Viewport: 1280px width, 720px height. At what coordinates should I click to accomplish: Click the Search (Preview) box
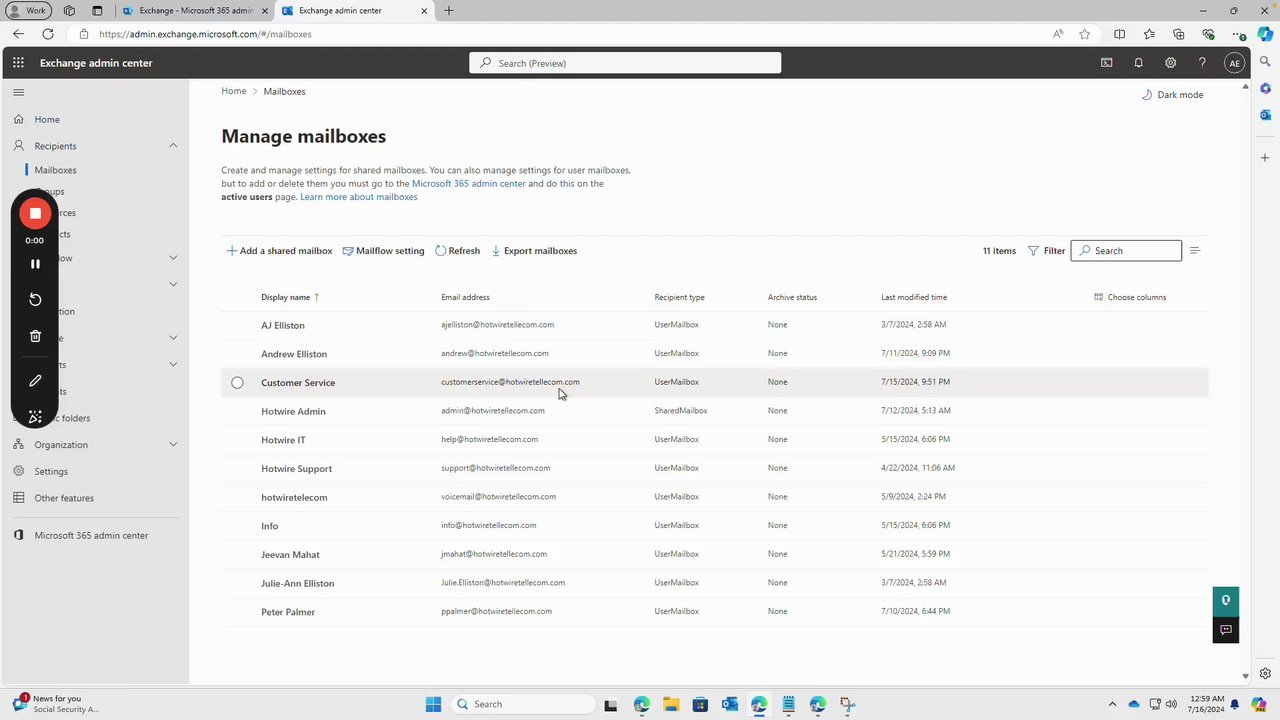[625, 63]
